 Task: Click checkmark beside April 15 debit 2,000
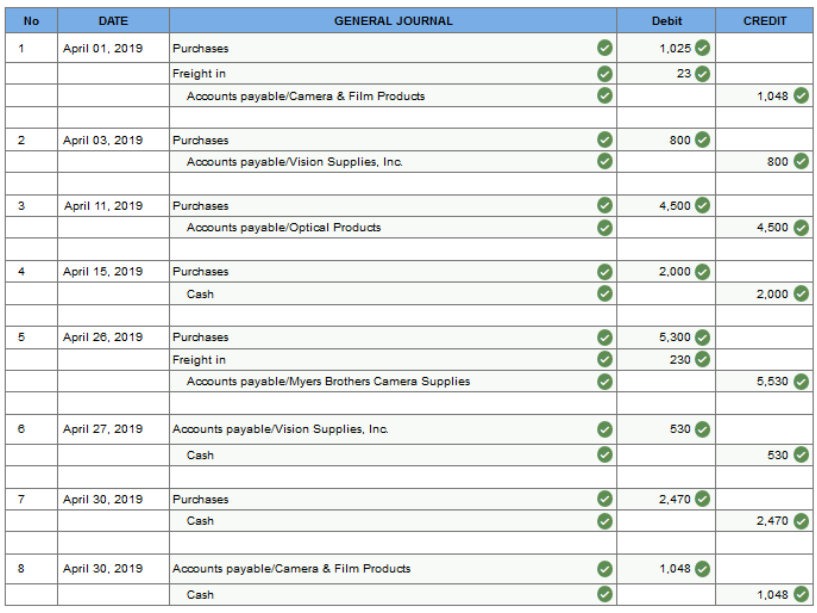[x=702, y=272]
